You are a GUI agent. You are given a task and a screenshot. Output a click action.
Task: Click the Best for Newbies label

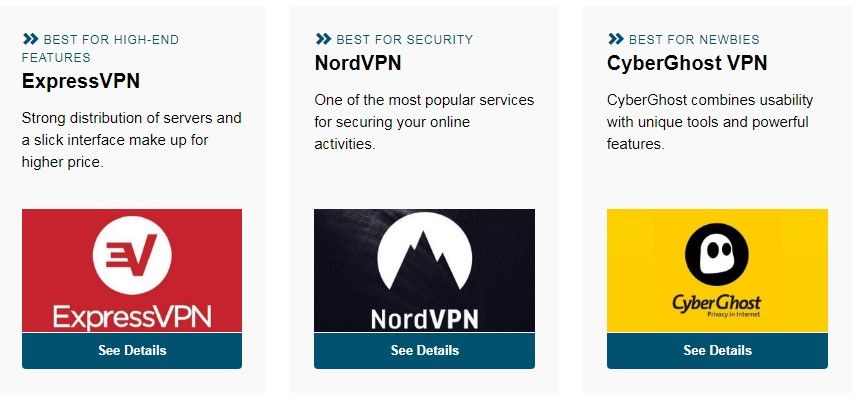coord(694,39)
